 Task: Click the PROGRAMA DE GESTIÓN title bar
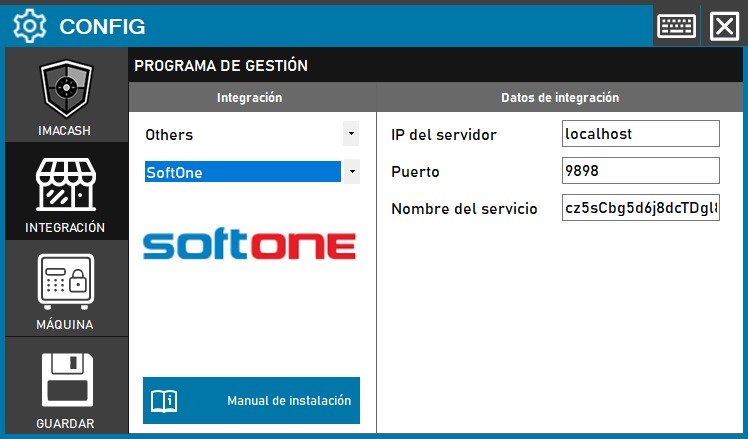tap(435, 66)
